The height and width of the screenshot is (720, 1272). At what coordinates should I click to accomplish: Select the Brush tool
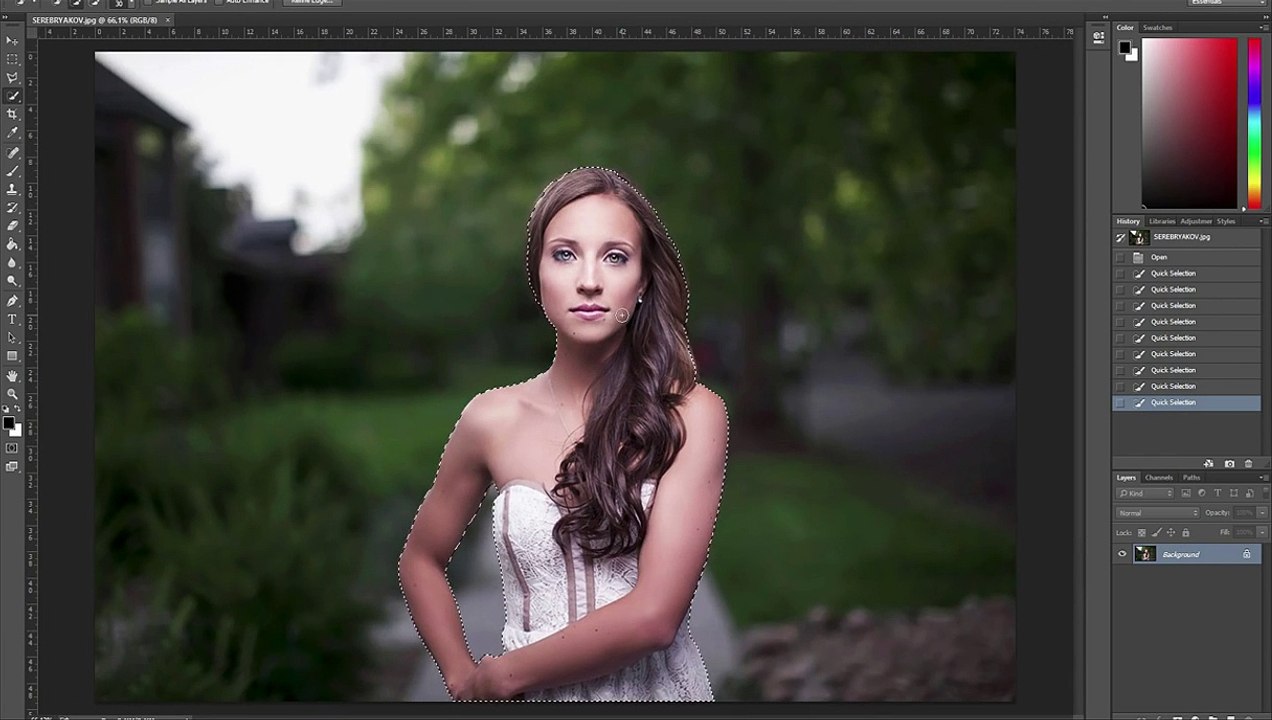pyautogui.click(x=12, y=171)
